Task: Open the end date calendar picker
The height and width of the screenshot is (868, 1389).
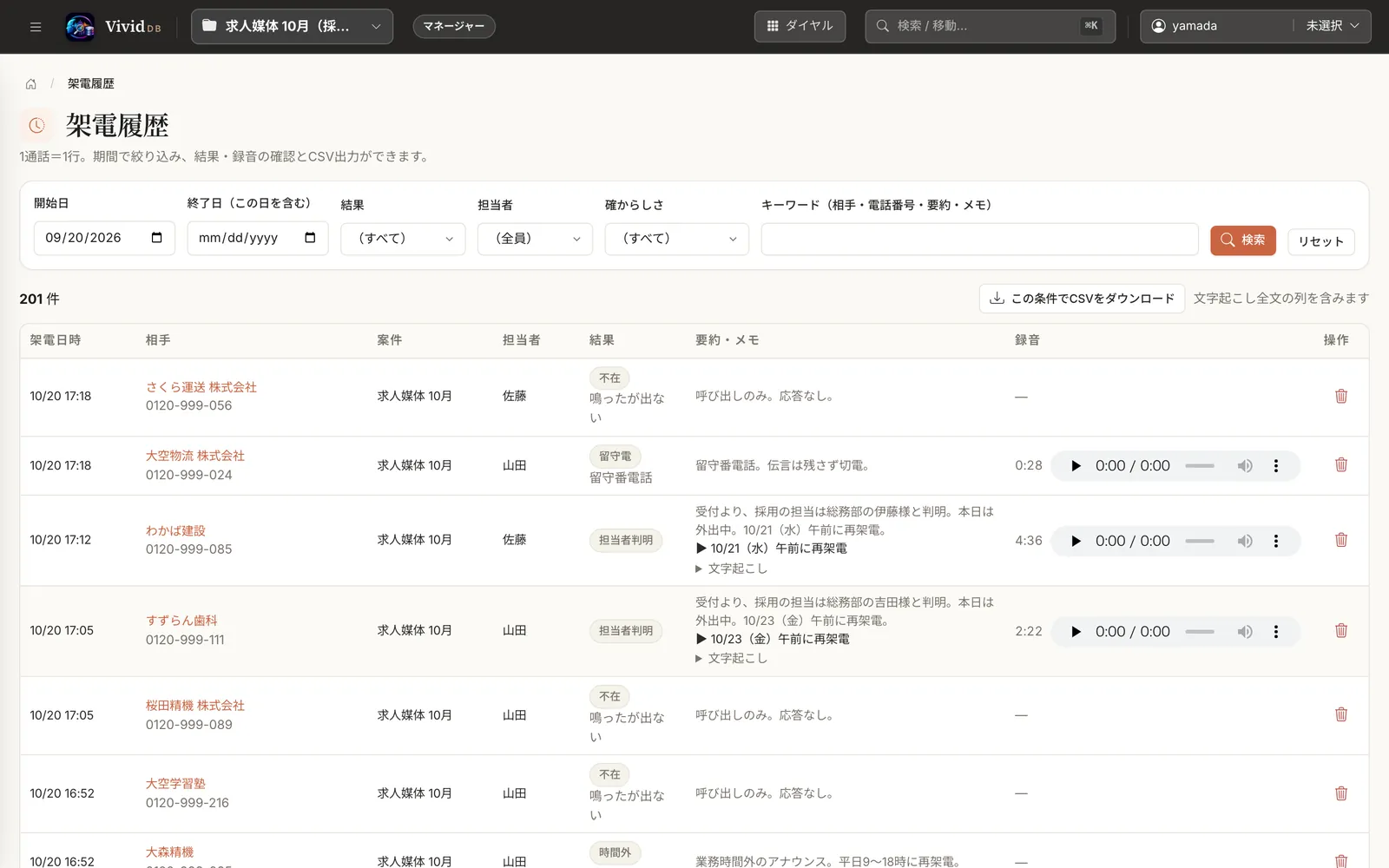Action: 310,238
